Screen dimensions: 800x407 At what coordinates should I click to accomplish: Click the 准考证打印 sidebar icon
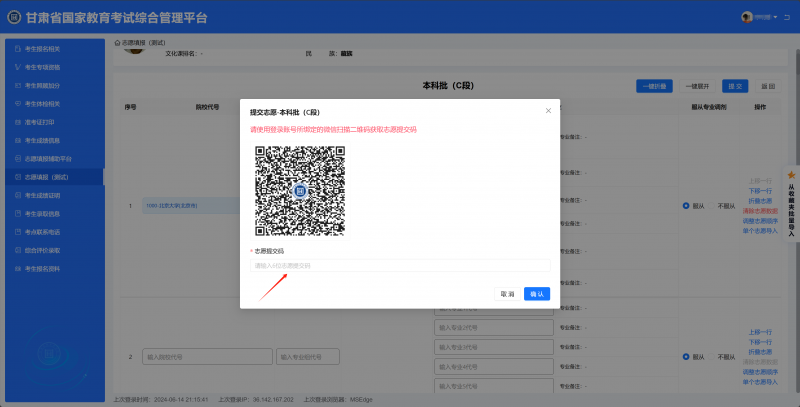point(17,122)
